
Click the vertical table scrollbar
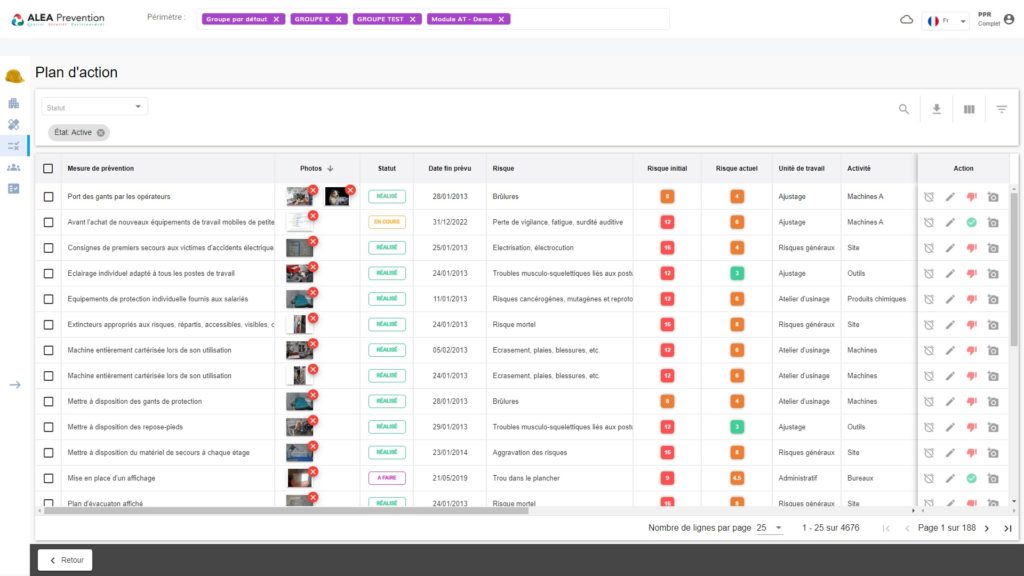pyautogui.click(x=1014, y=268)
